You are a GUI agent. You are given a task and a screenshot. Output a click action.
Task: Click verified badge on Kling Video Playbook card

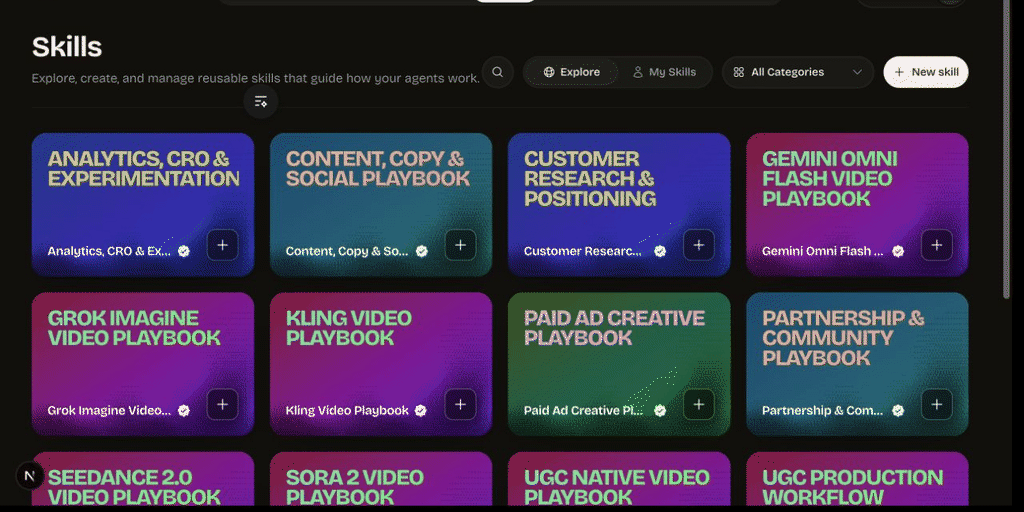pyautogui.click(x=421, y=410)
